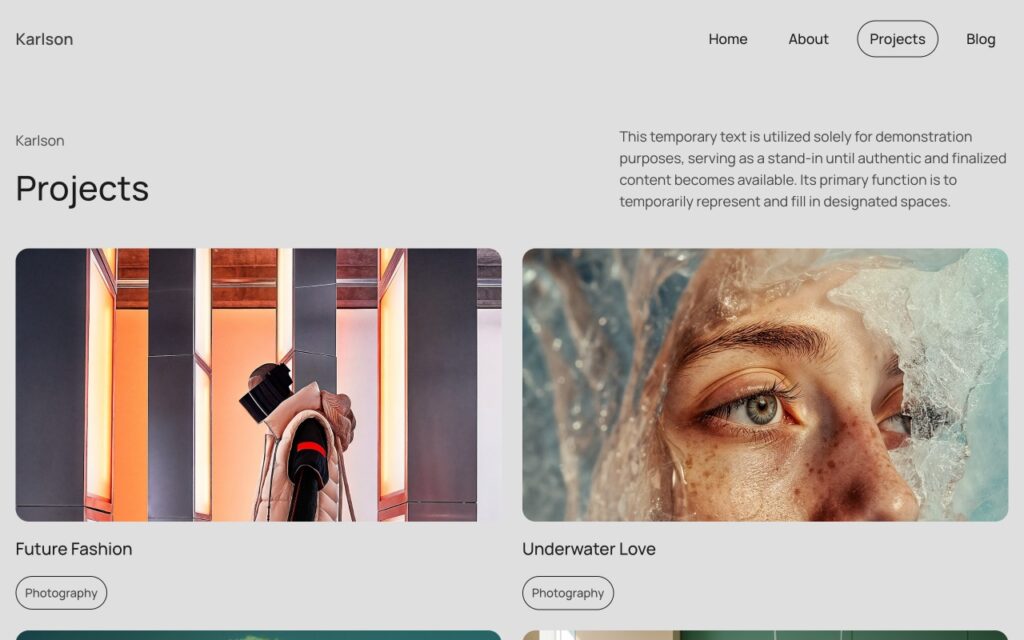Open the partially visible project thumbnail at bottom right
This screenshot has height=640, width=1024.
coord(765,635)
